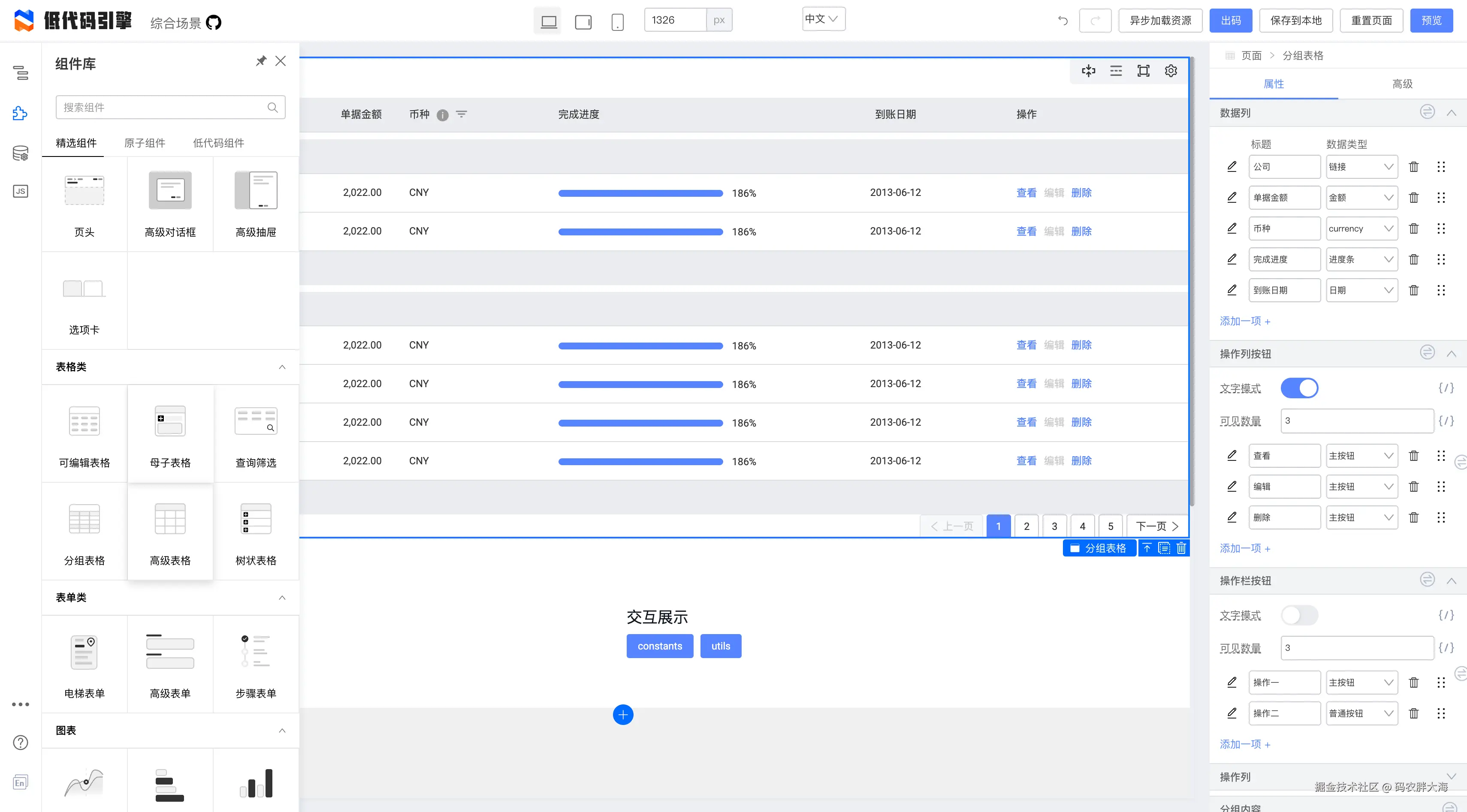The height and width of the screenshot is (812, 1467).
Task: Collapse the 表格类 component section
Action: (282, 367)
